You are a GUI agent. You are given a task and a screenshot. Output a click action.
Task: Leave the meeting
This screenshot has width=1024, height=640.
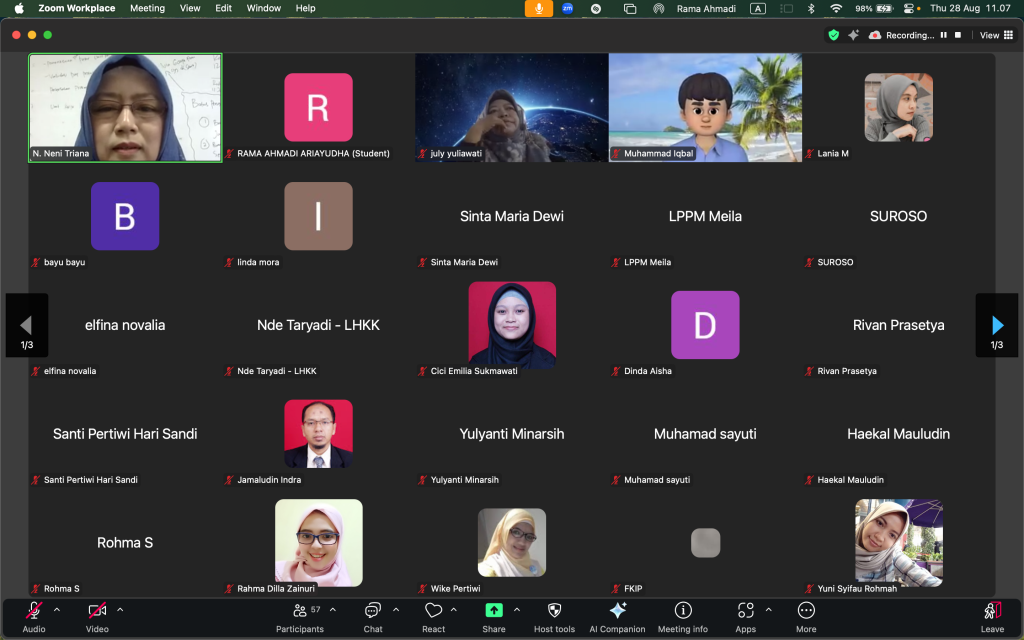(x=992, y=616)
